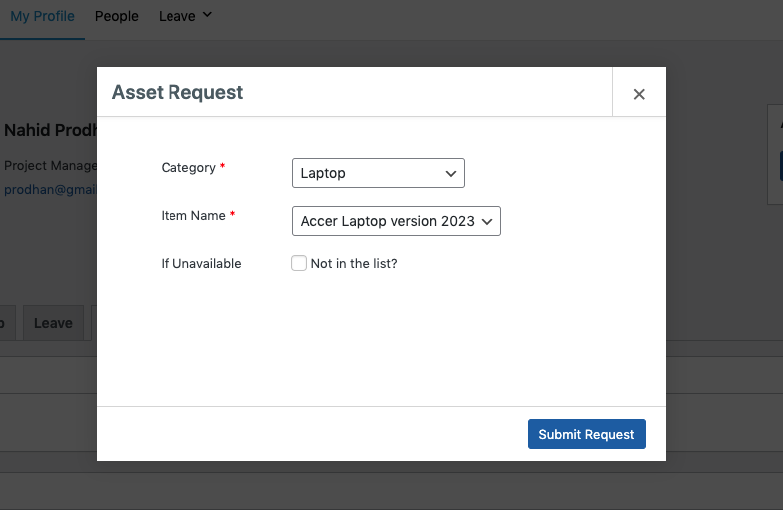Click the Asset Request dialog title
Viewport: 783px width, 510px height.
(x=178, y=92)
